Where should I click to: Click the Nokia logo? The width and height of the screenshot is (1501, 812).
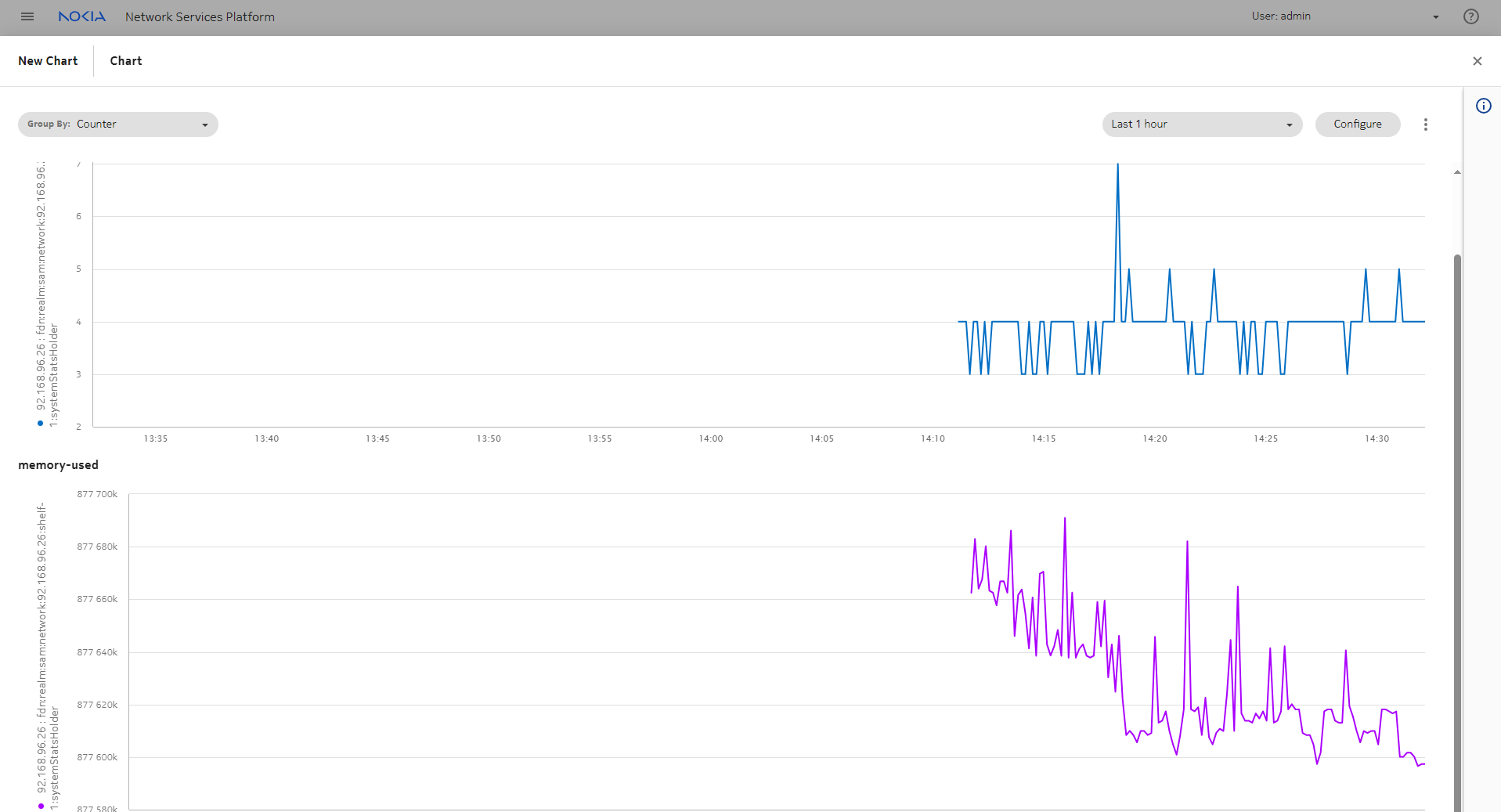coord(82,16)
